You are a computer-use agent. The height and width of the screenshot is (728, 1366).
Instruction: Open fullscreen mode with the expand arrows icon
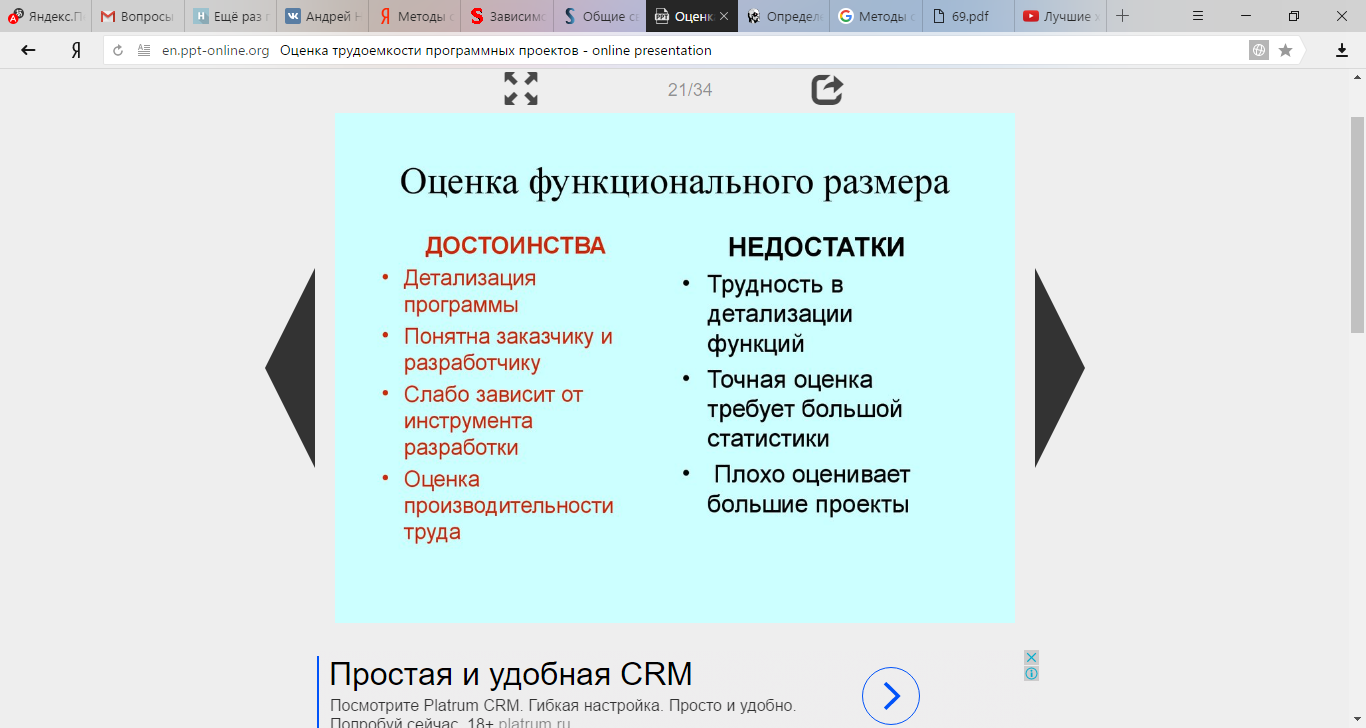(x=521, y=89)
